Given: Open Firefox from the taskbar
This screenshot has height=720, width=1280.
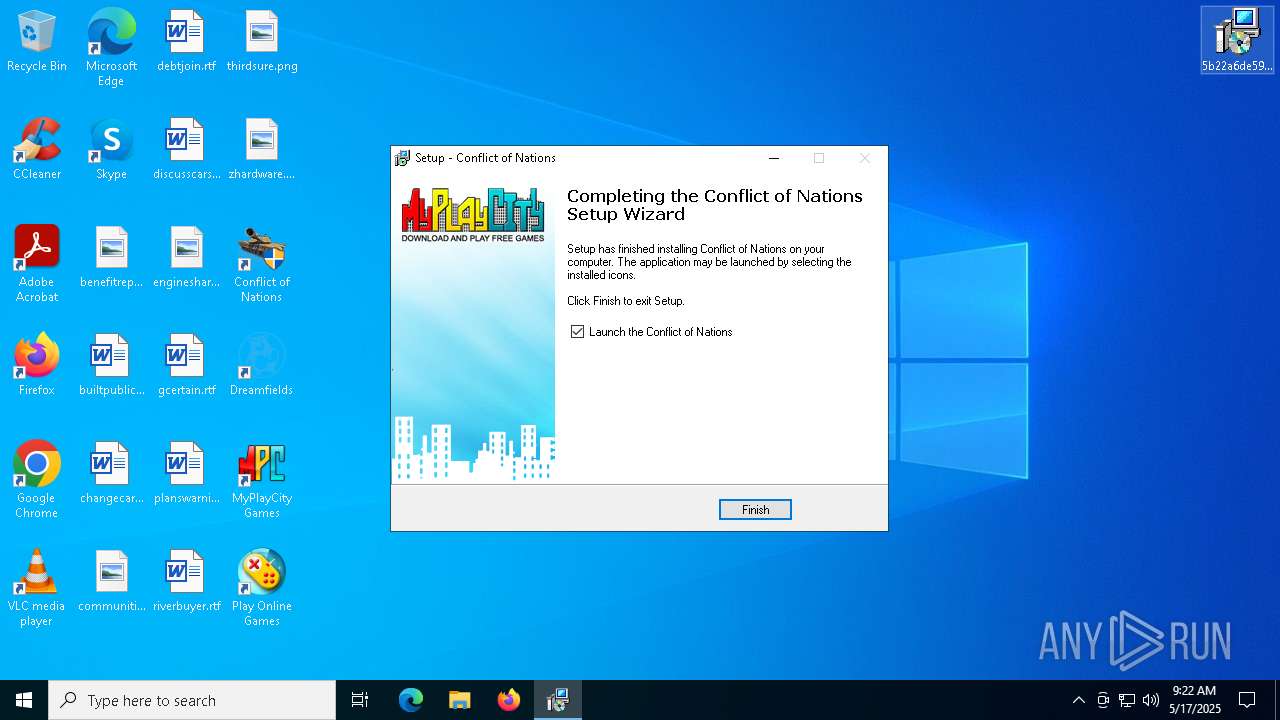Looking at the screenshot, I should (509, 700).
